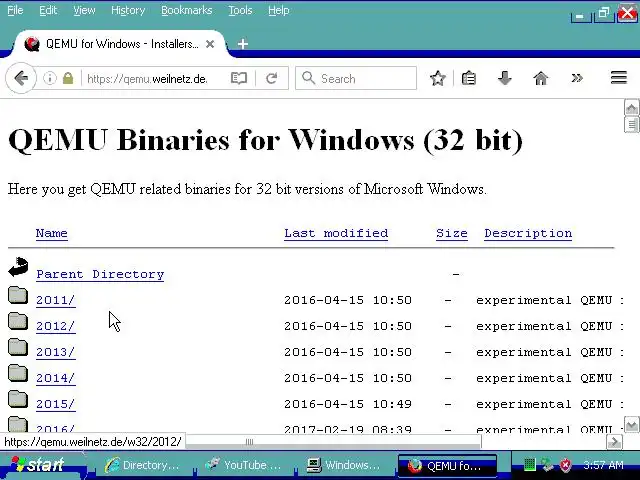
Task: Click the 3:57 AM system clock
Action: point(603,465)
